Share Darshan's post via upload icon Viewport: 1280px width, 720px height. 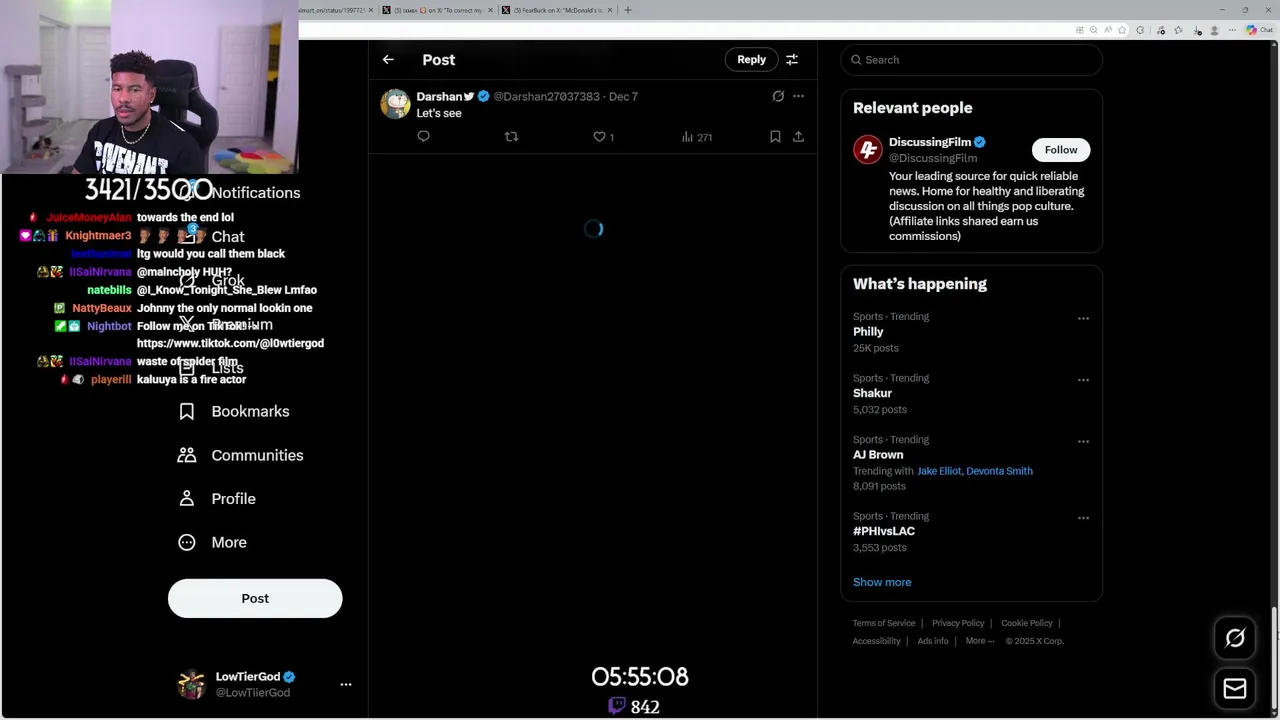[x=798, y=137]
